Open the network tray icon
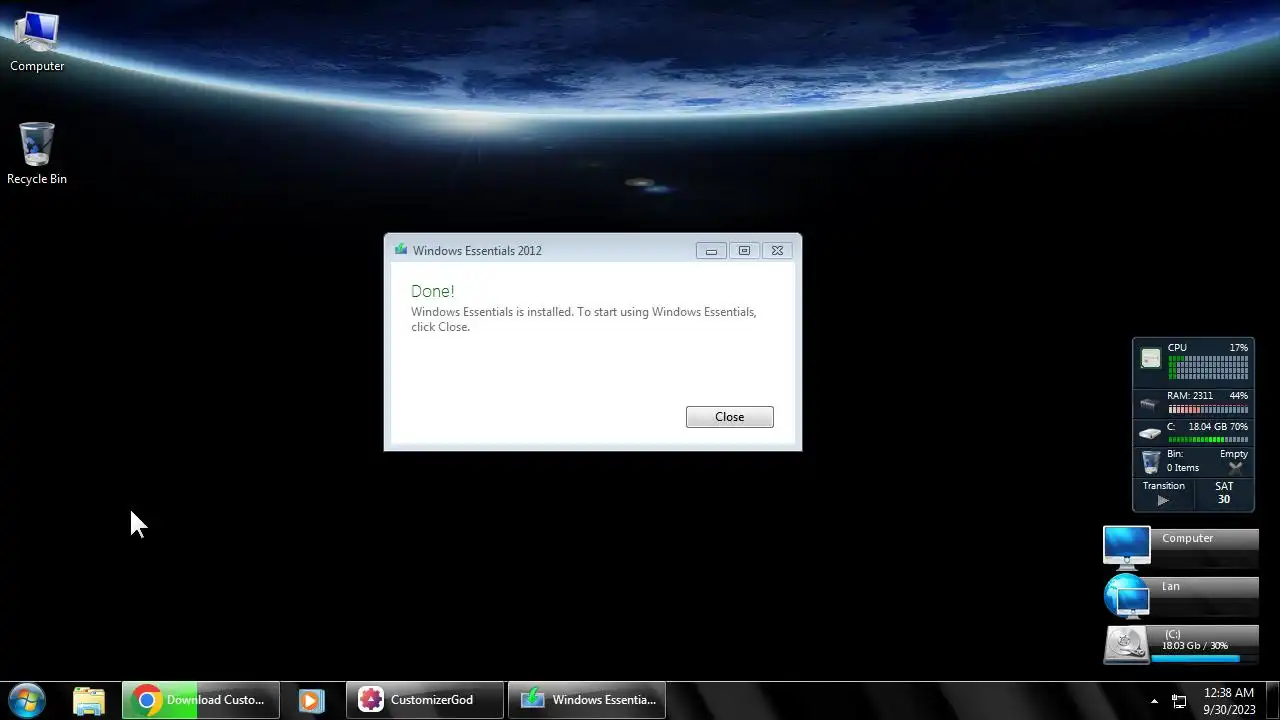The width and height of the screenshot is (1280, 720). coord(1179,701)
